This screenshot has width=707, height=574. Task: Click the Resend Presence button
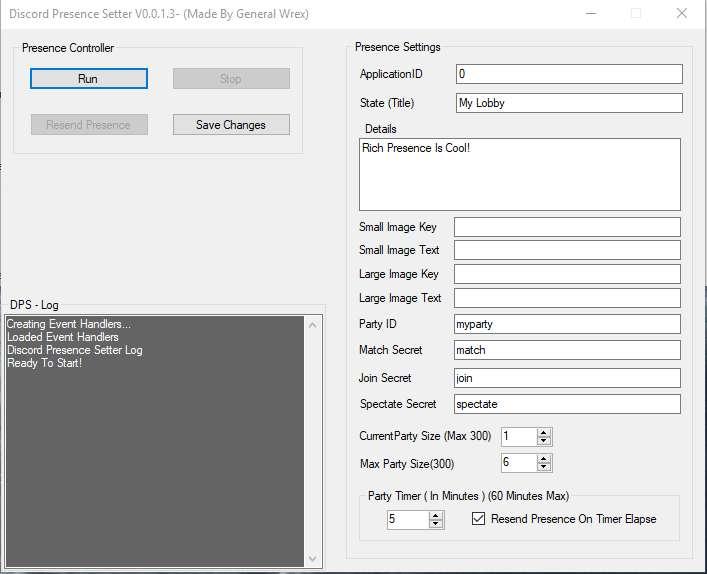(89, 124)
